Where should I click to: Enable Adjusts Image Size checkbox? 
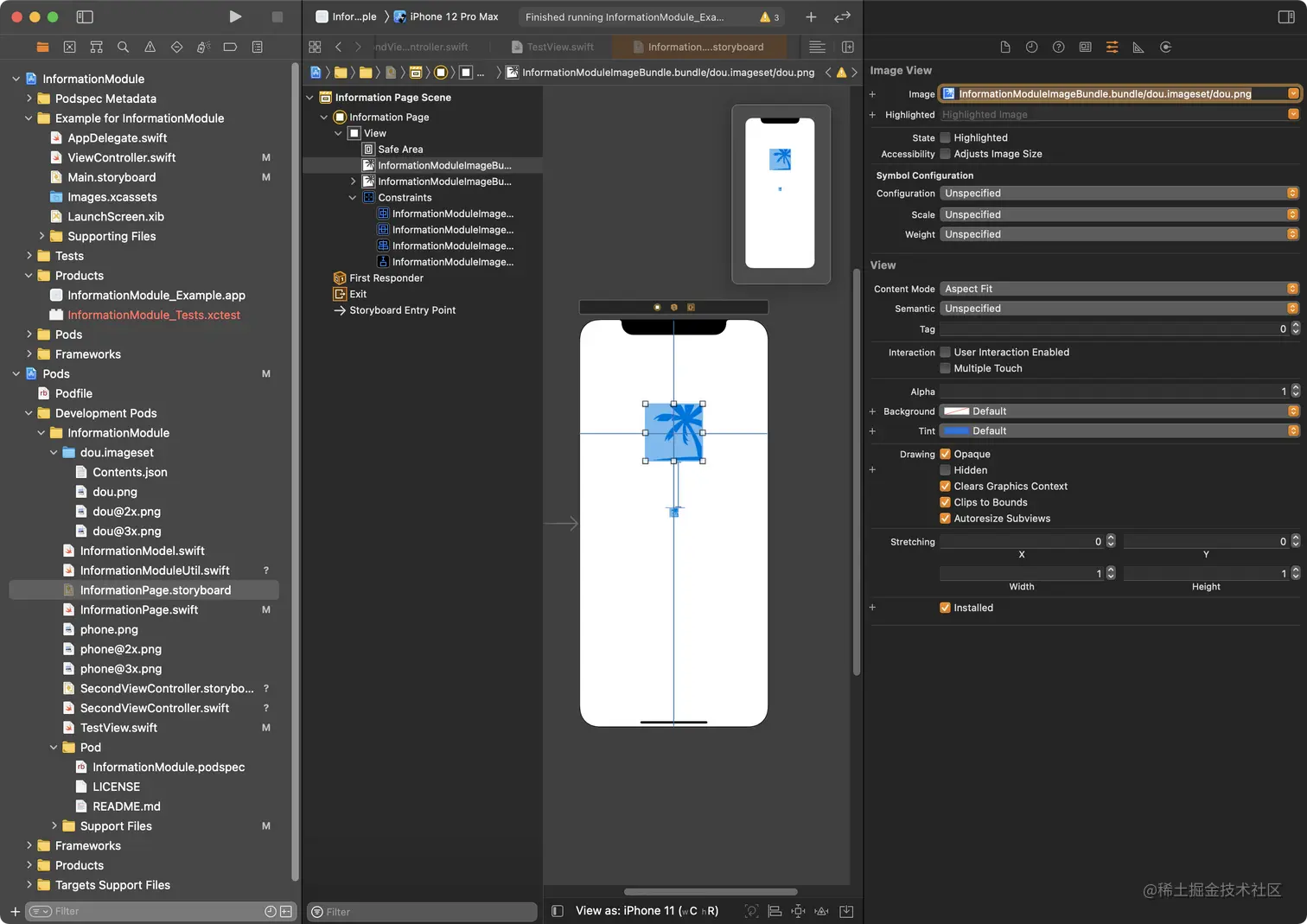pyautogui.click(x=945, y=154)
